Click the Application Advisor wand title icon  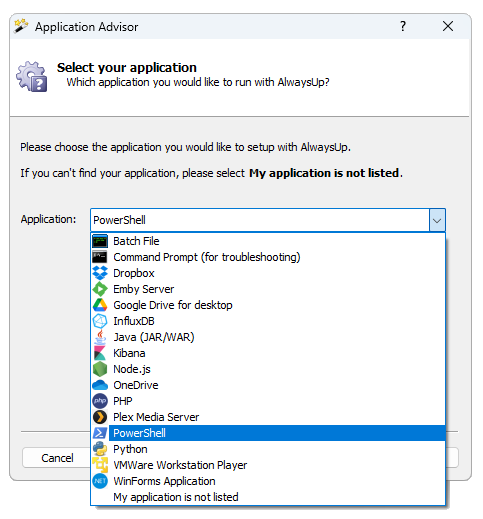(x=21, y=26)
